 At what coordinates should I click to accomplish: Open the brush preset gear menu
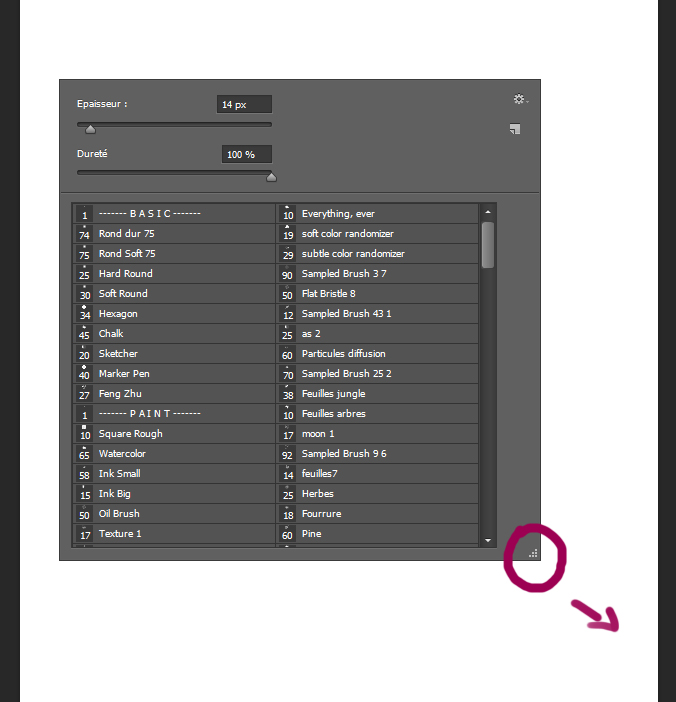point(519,100)
